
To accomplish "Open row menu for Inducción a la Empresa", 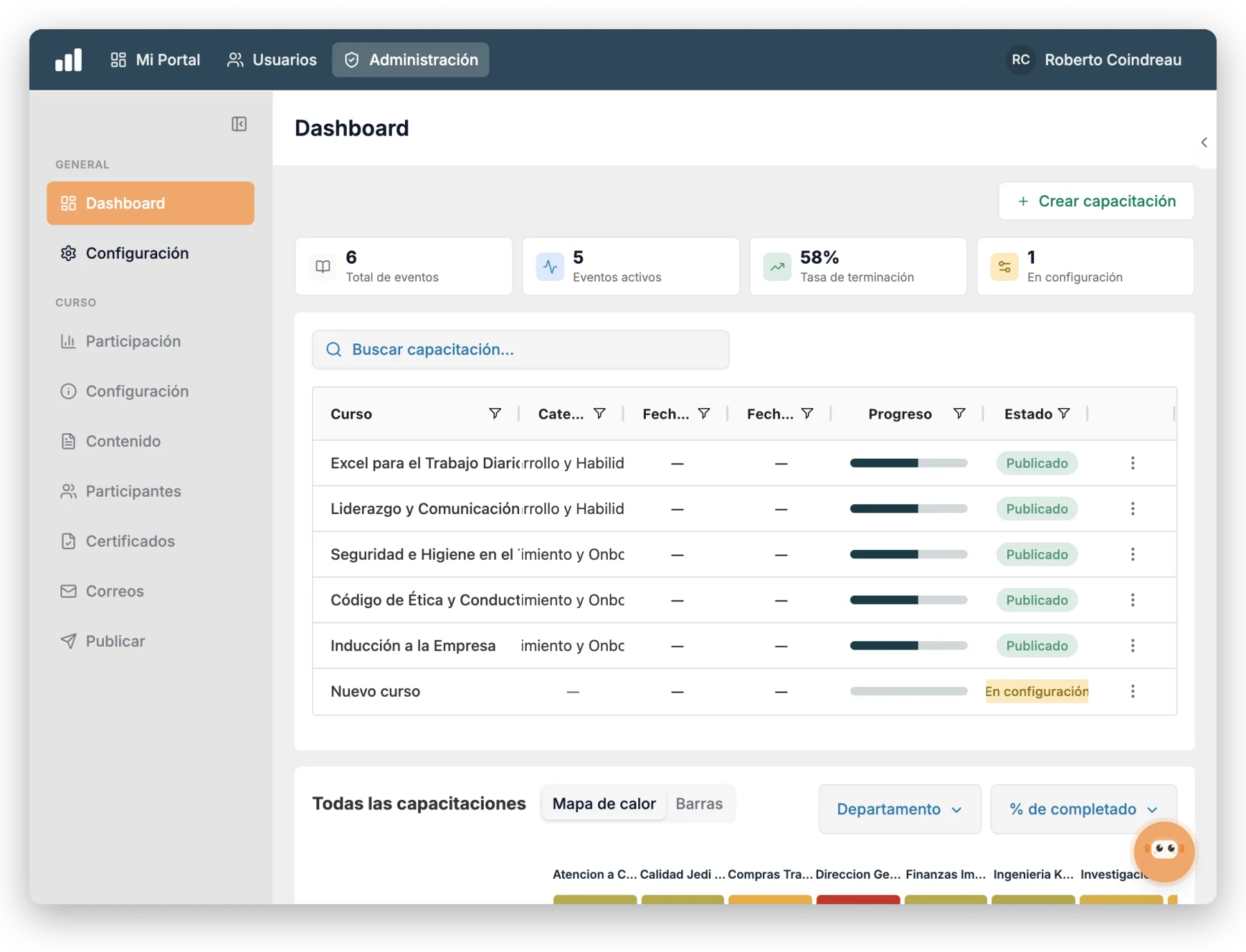I will [x=1132, y=646].
